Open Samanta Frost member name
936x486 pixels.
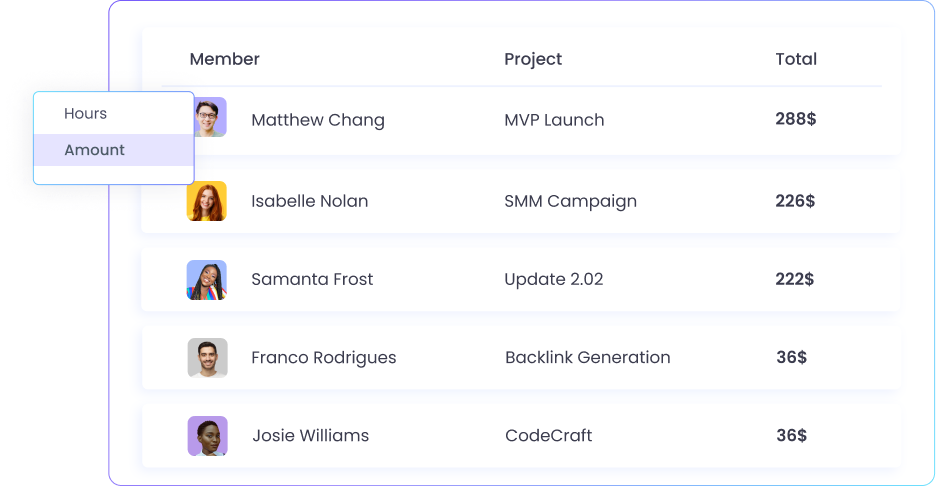(312, 279)
